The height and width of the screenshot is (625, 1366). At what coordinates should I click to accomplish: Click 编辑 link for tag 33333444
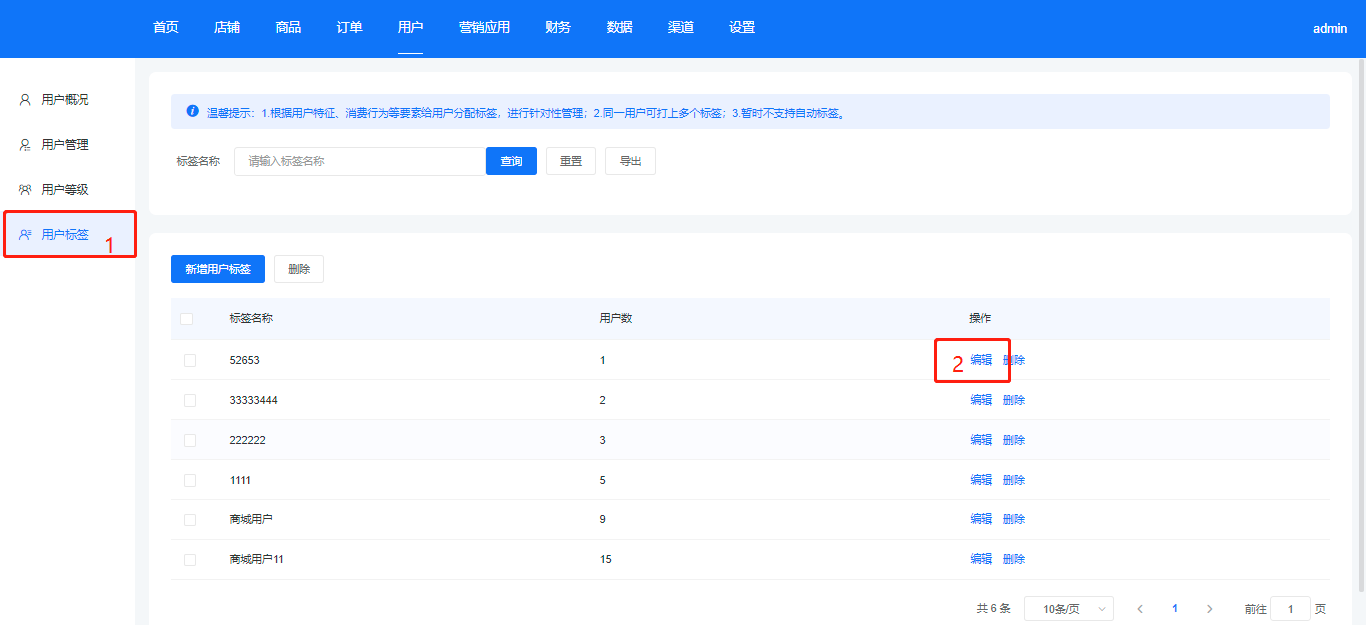pyautogui.click(x=981, y=400)
